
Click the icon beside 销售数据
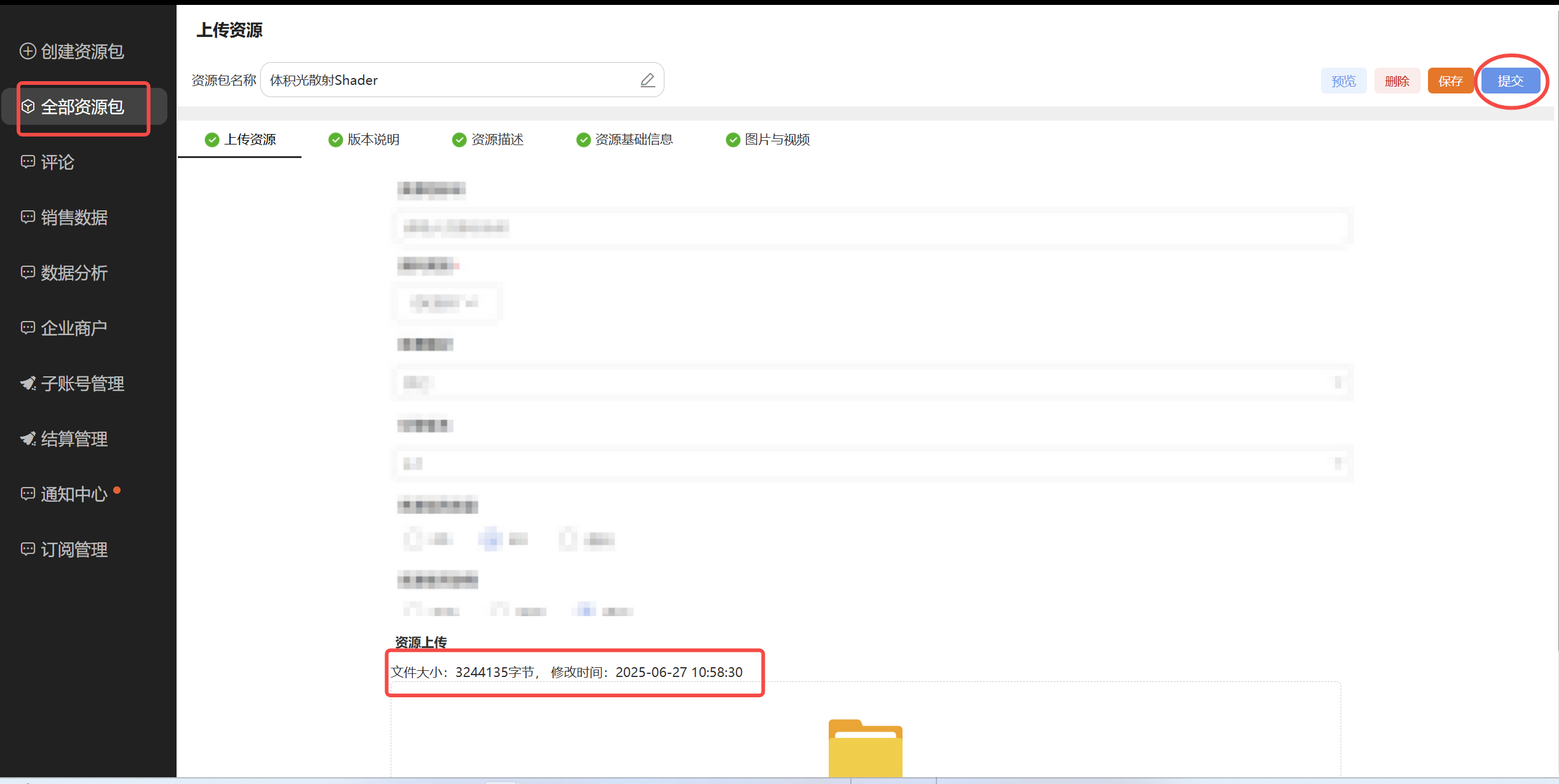(x=28, y=217)
